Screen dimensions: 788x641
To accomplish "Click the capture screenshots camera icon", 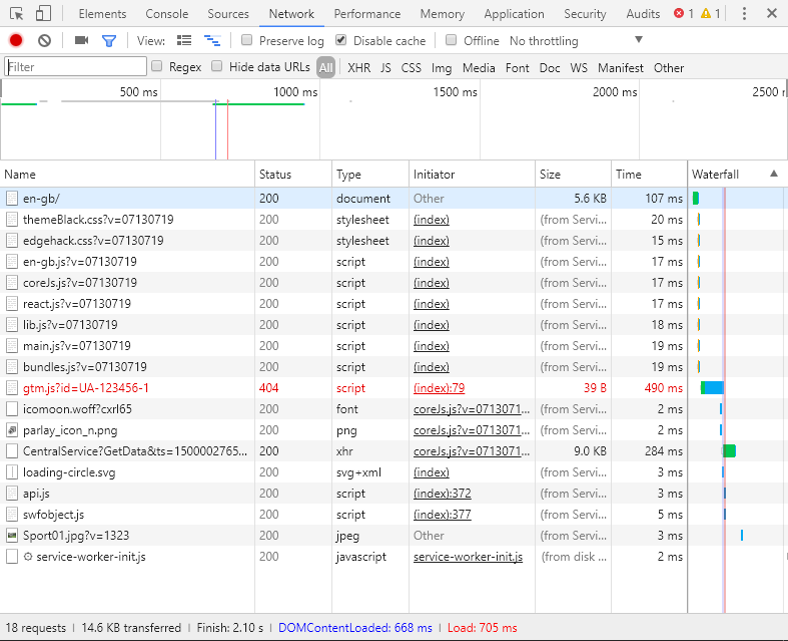I will [x=81, y=41].
